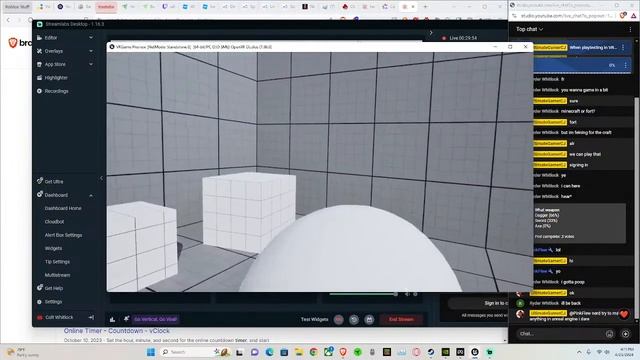This screenshot has width=640, height=360.
Task: Click the heart reaction icon in chat
Action: click(624, 314)
